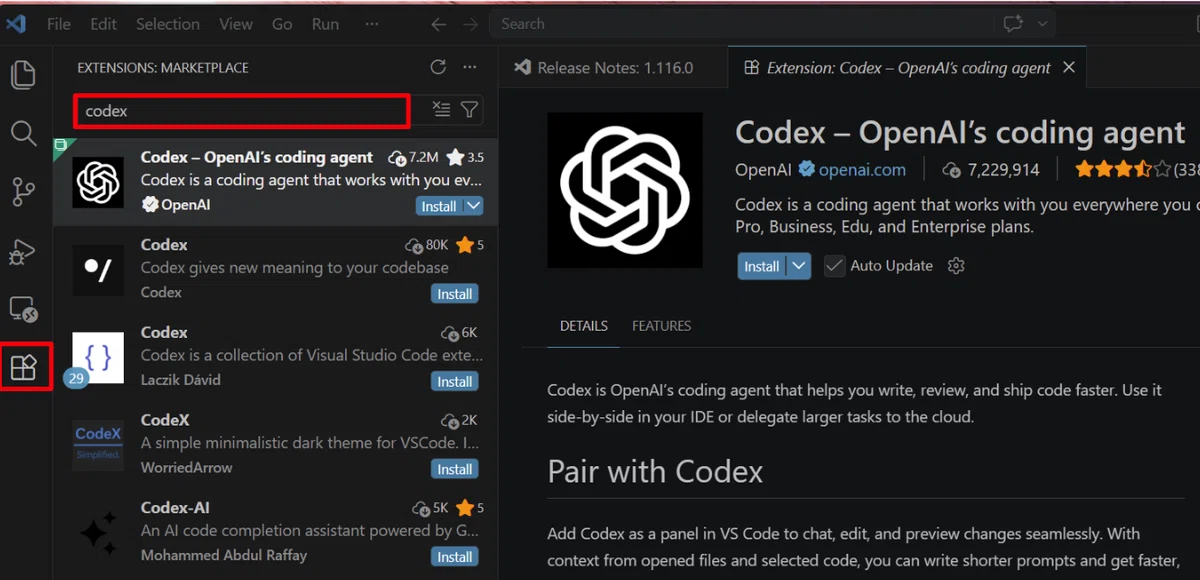Open the View menu
Image resolution: width=1200 pixels, height=580 pixels.
[x=236, y=23]
